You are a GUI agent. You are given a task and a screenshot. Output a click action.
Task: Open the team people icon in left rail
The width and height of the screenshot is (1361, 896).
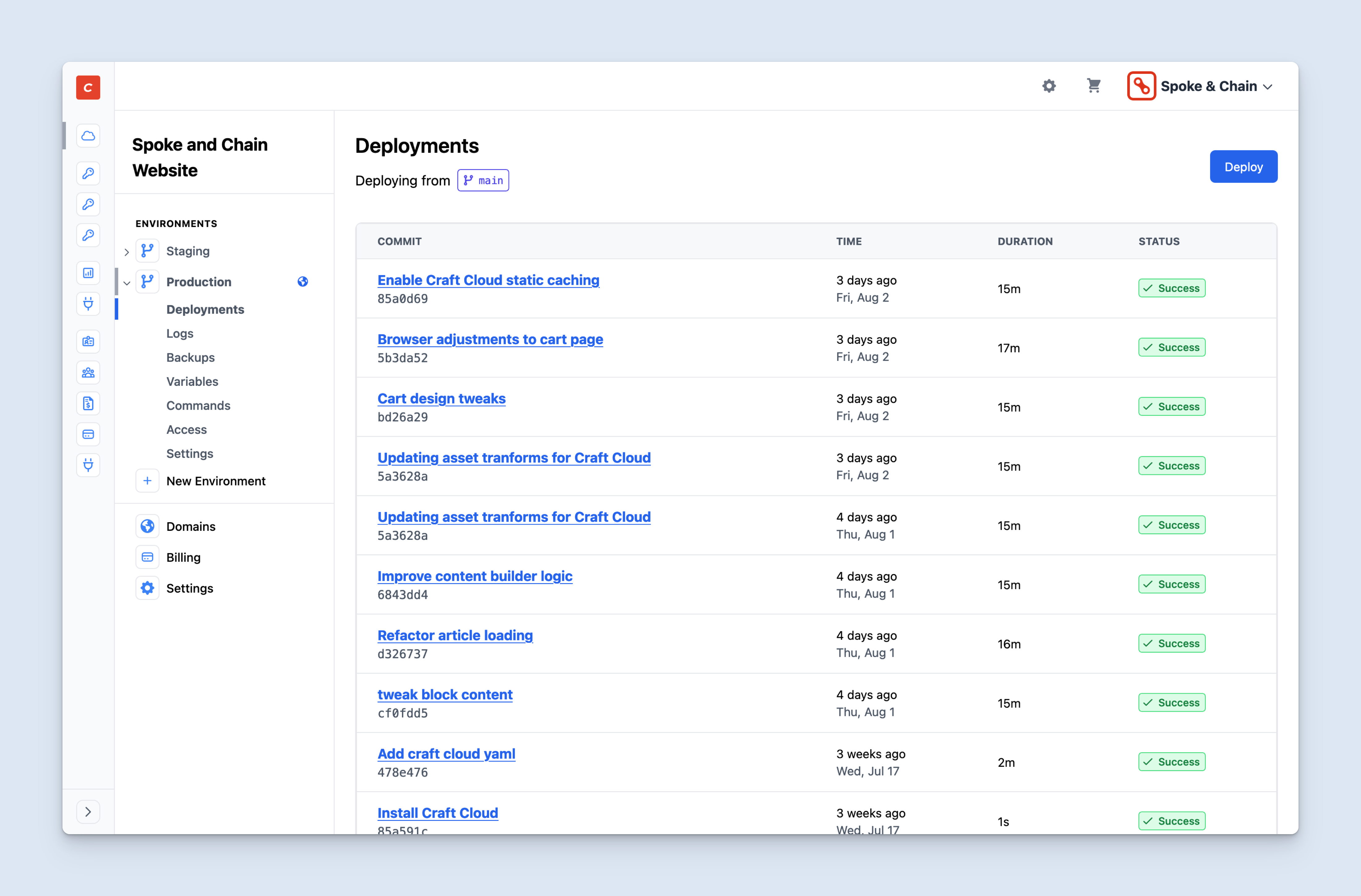pos(88,373)
